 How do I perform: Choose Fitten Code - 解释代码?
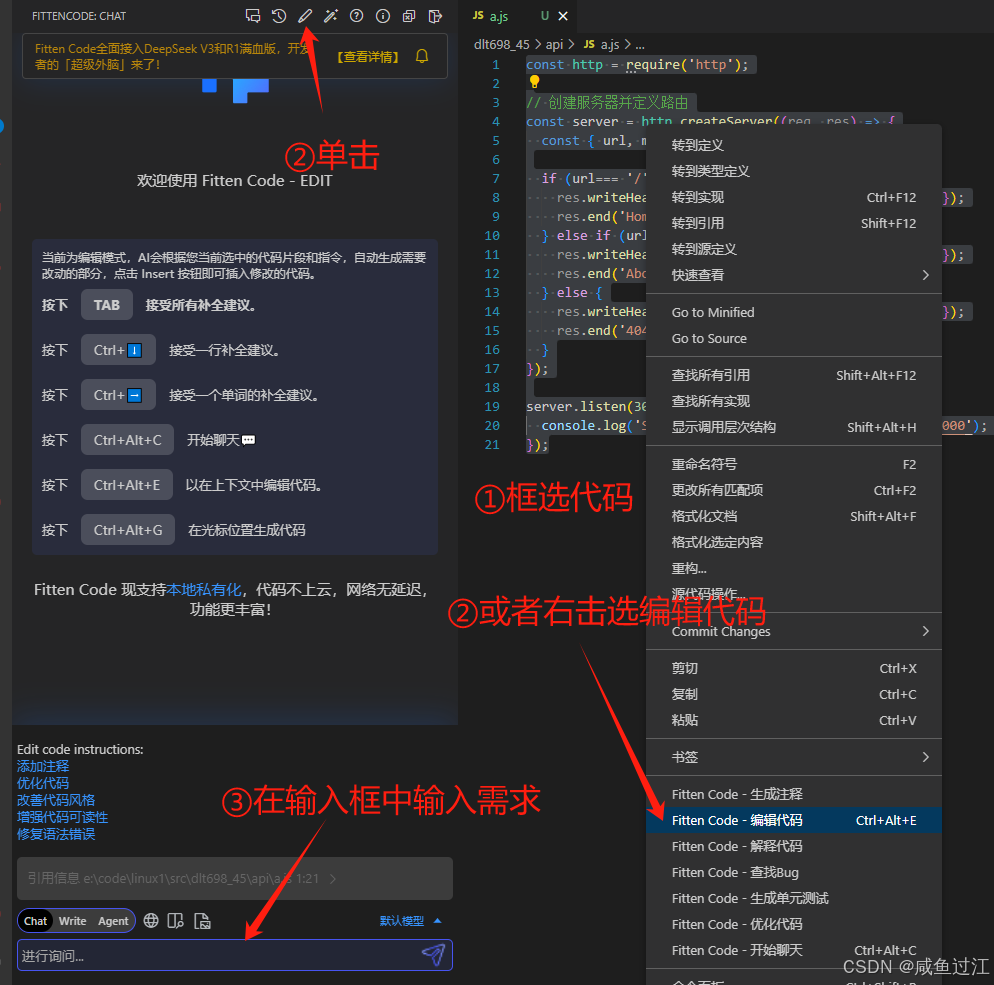pyautogui.click(x=794, y=847)
